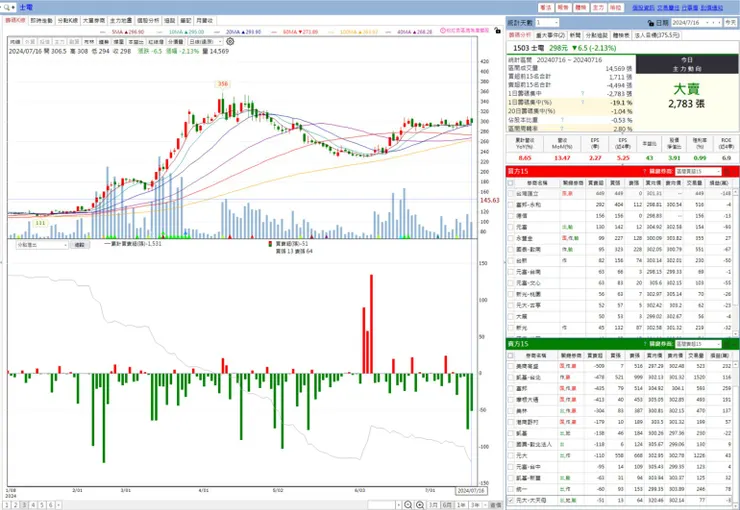Image resolution: width=740 pixels, height=510 pixels.
Task: Open the dropdown arrow after the 3年 button
Action: click(483, 505)
